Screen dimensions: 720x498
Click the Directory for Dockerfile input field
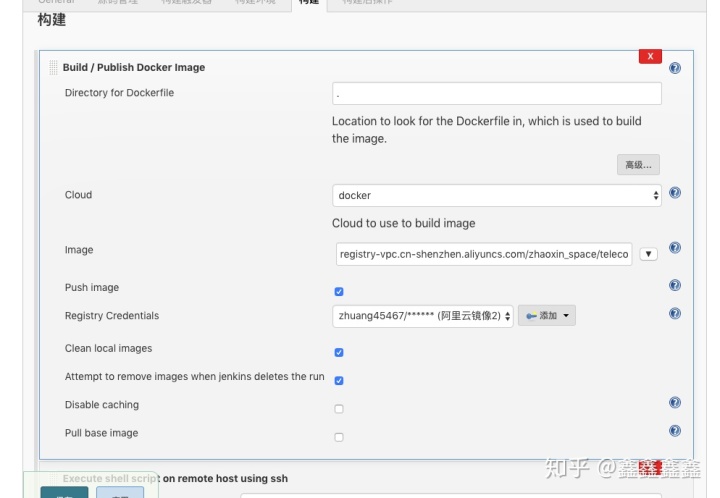tap(496, 94)
